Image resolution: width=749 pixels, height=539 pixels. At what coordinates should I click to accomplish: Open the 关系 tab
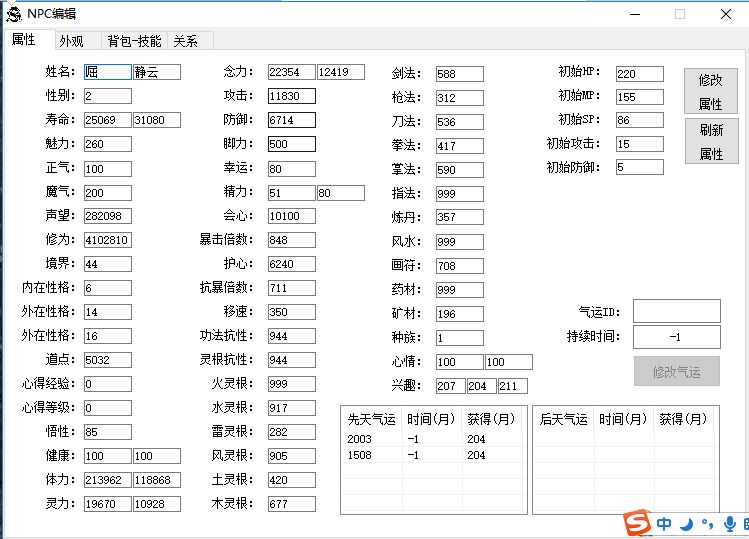(190, 41)
